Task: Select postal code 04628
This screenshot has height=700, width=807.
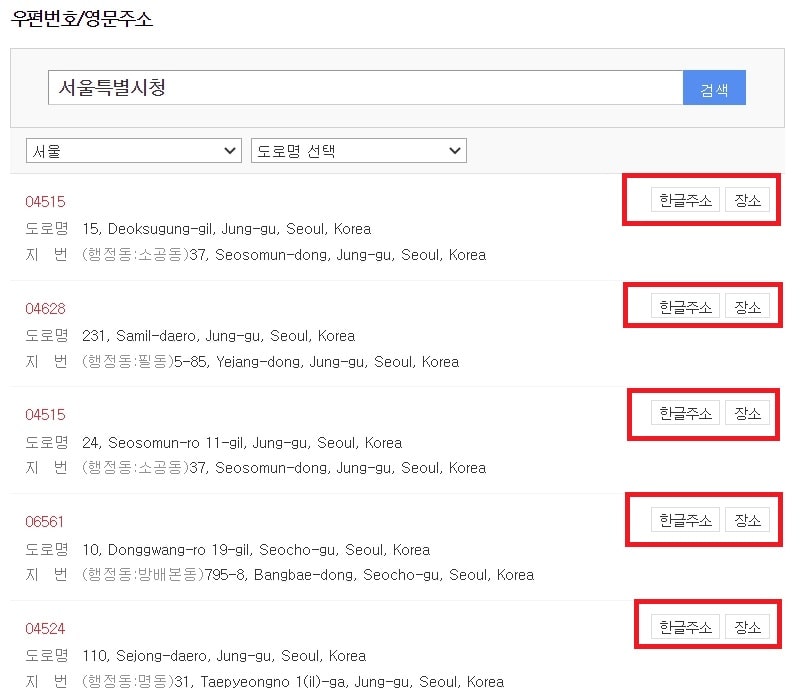Action: pos(45,309)
